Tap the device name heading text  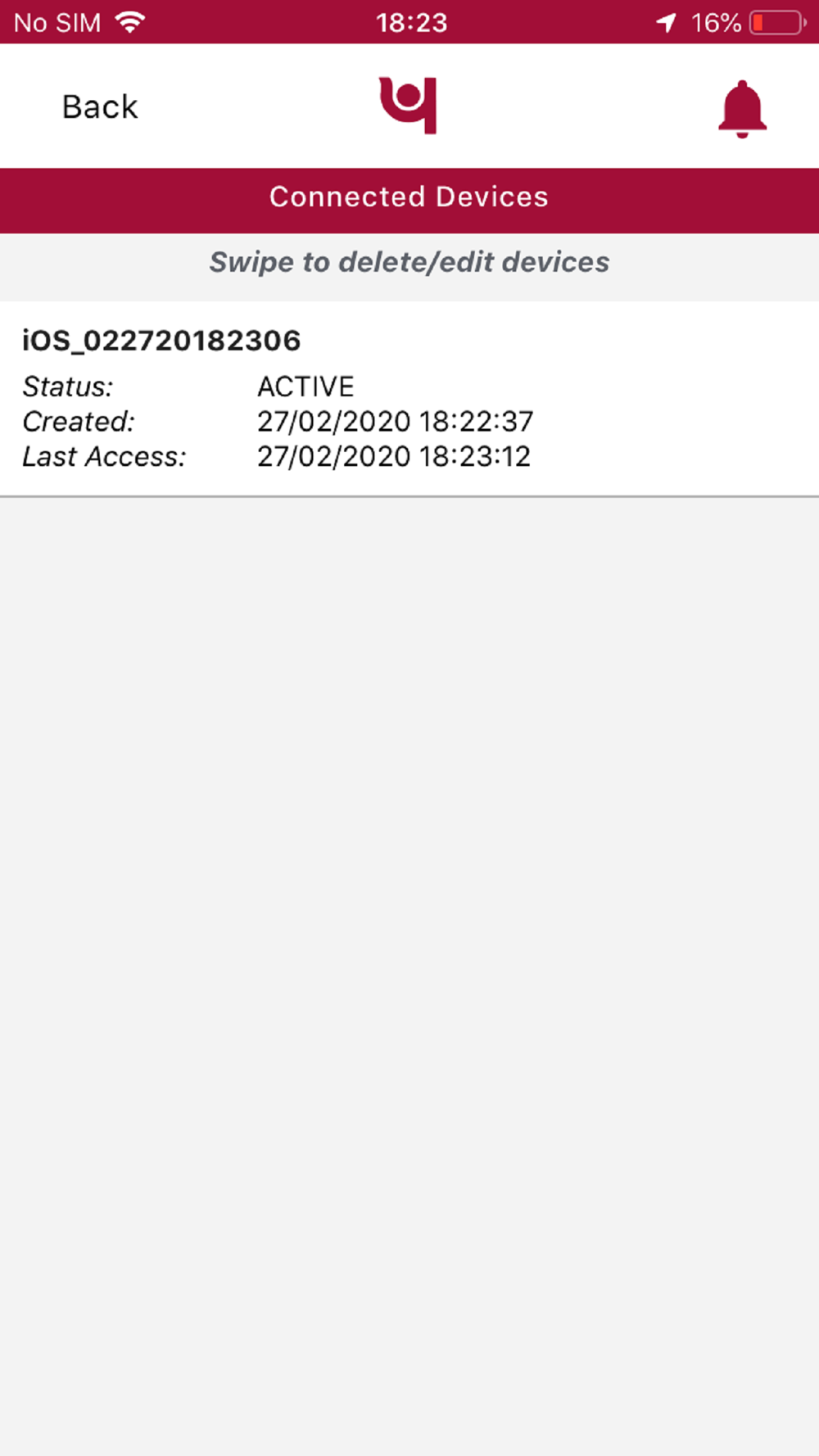pos(161,341)
